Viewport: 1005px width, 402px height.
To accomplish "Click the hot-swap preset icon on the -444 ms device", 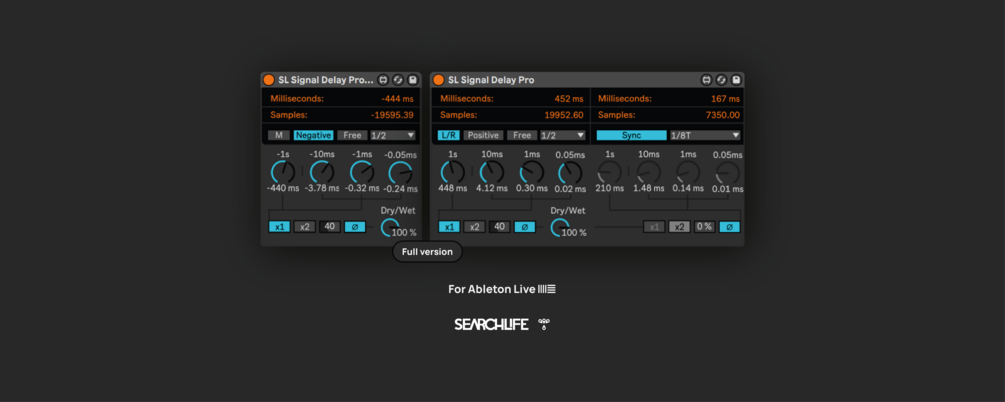I will click(x=398, y=80).
